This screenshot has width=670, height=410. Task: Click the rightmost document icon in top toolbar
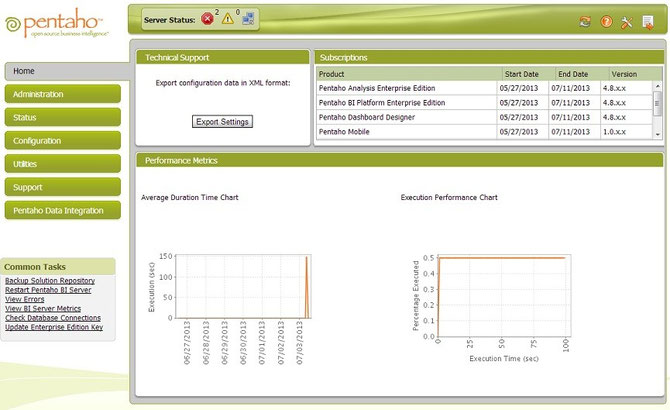pos(648,22)
